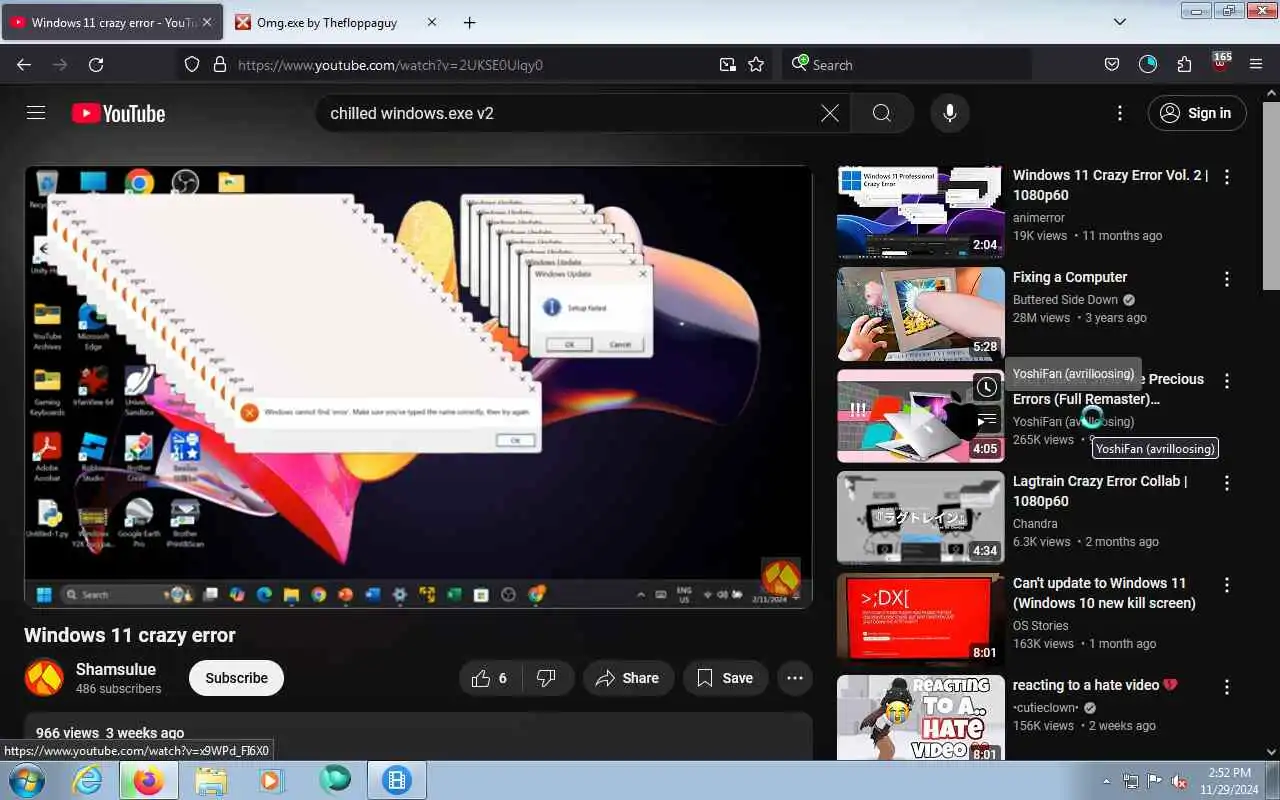Open the OS Stories channel name
Viewport: 1280px width, 800px height.
click(x=1041, y=626)
